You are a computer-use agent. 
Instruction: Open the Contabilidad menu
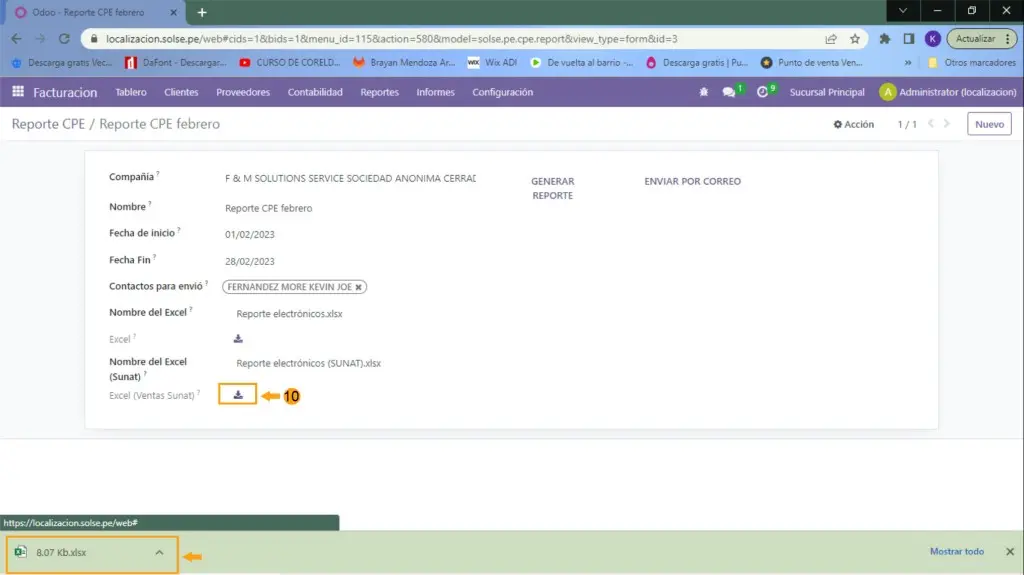pyautogui.click(x=315, y=92)
